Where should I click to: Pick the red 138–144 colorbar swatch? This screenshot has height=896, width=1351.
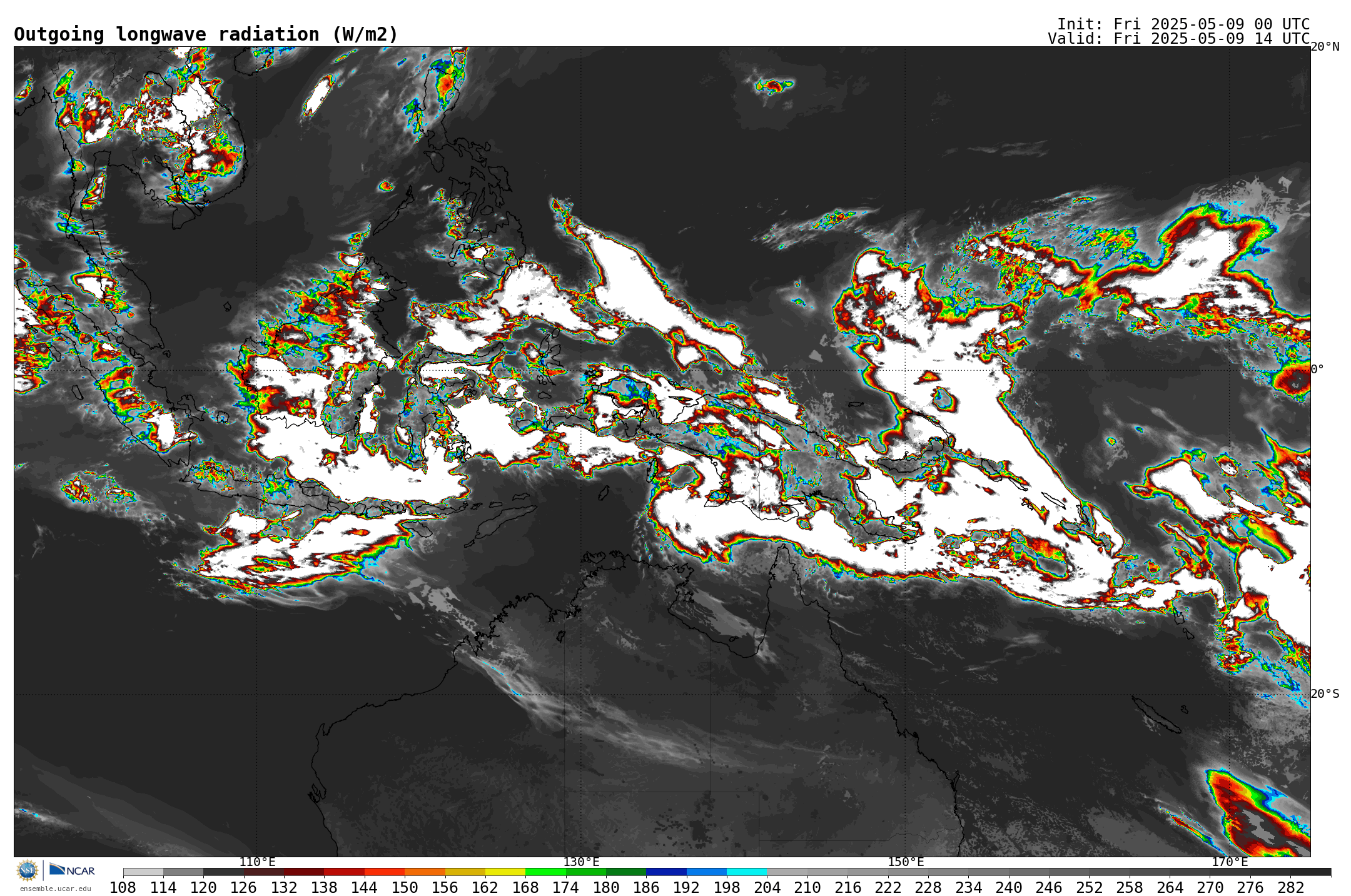pos(345,872)
